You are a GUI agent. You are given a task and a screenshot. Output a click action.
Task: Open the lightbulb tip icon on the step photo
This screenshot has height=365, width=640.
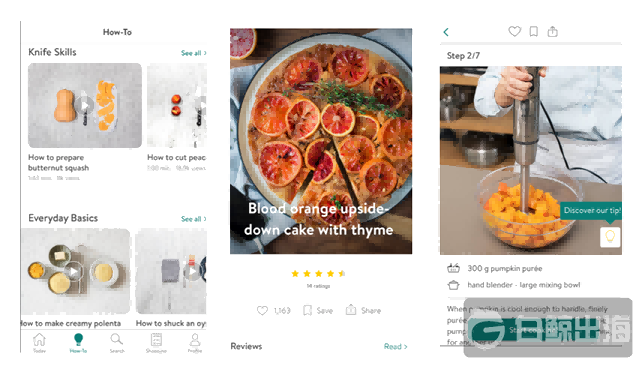coord(610,237)
